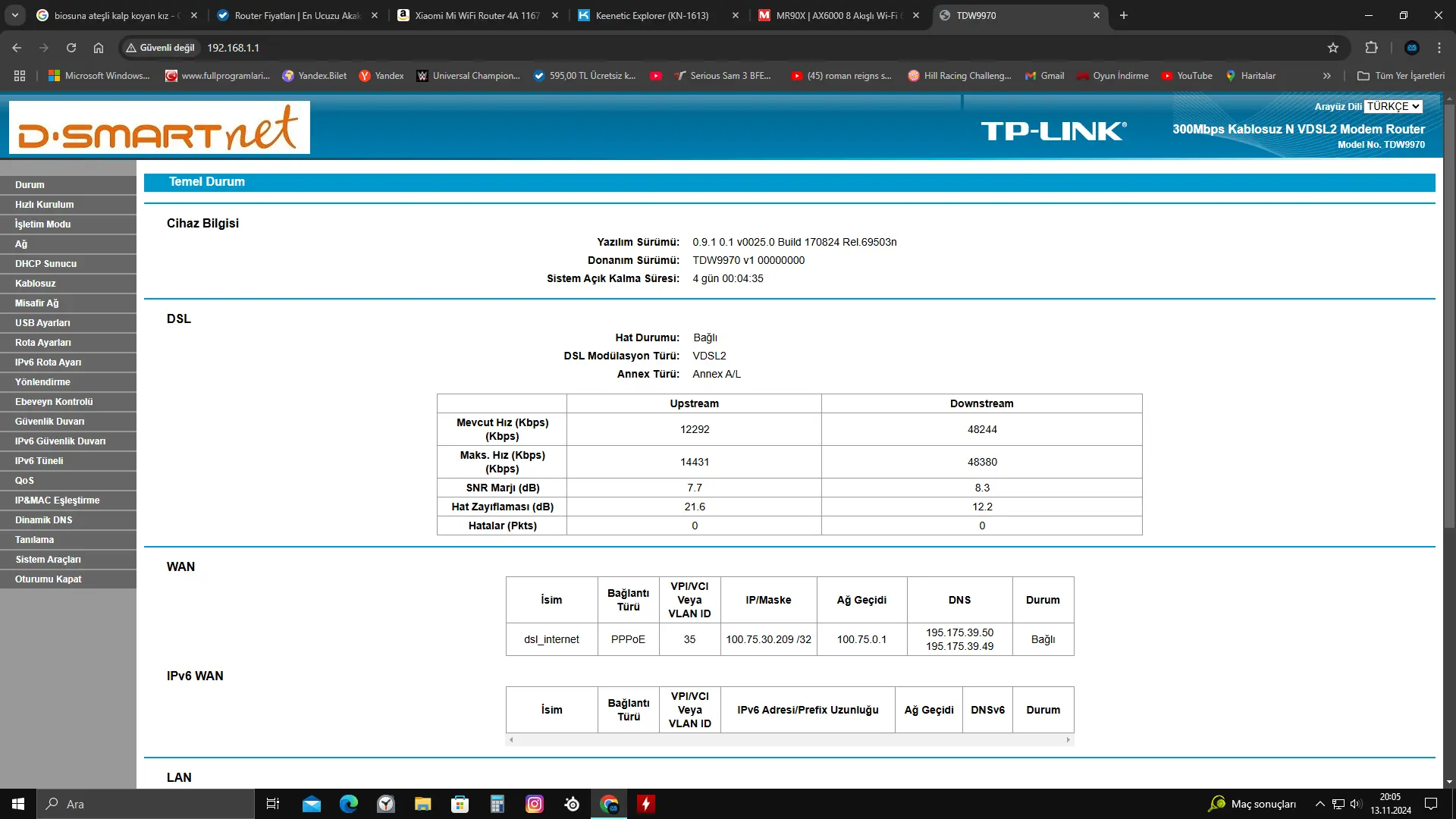Go back with the browser back arrow
This screenshot has height=819, width=1456.
(17, 48)
